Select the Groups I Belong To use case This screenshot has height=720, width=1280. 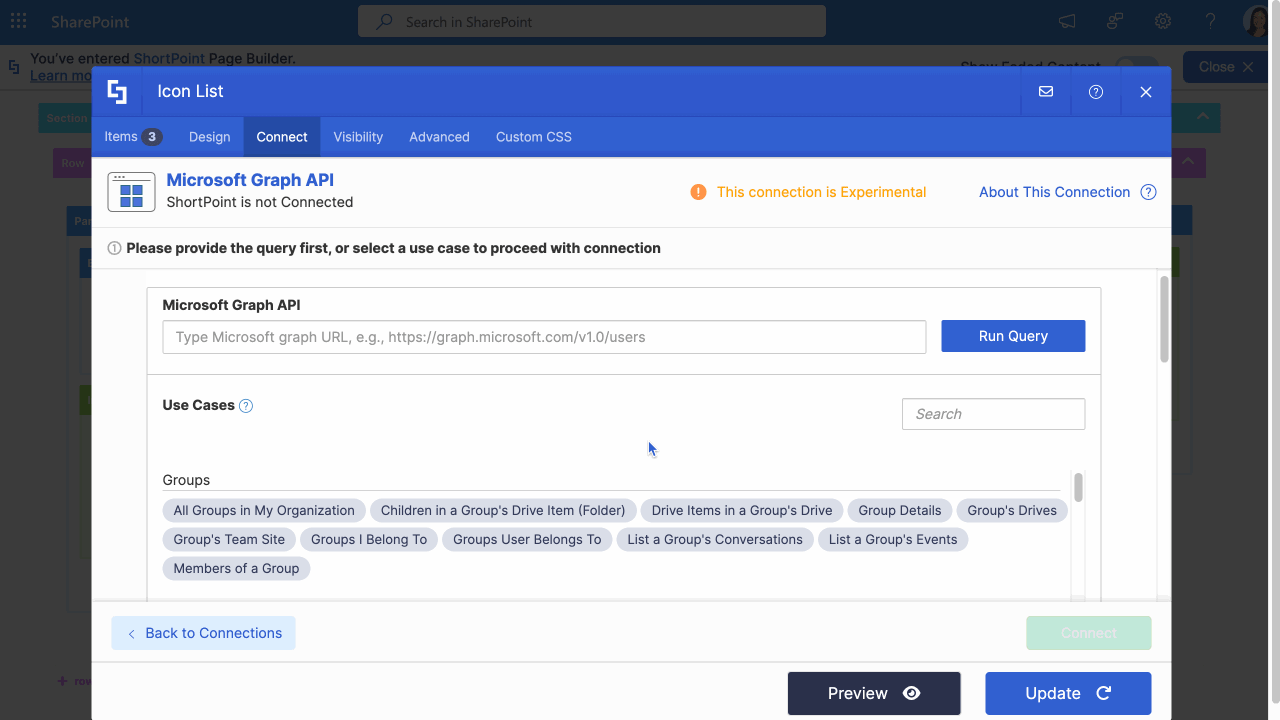pyautogui.click(x=369, y=539)
